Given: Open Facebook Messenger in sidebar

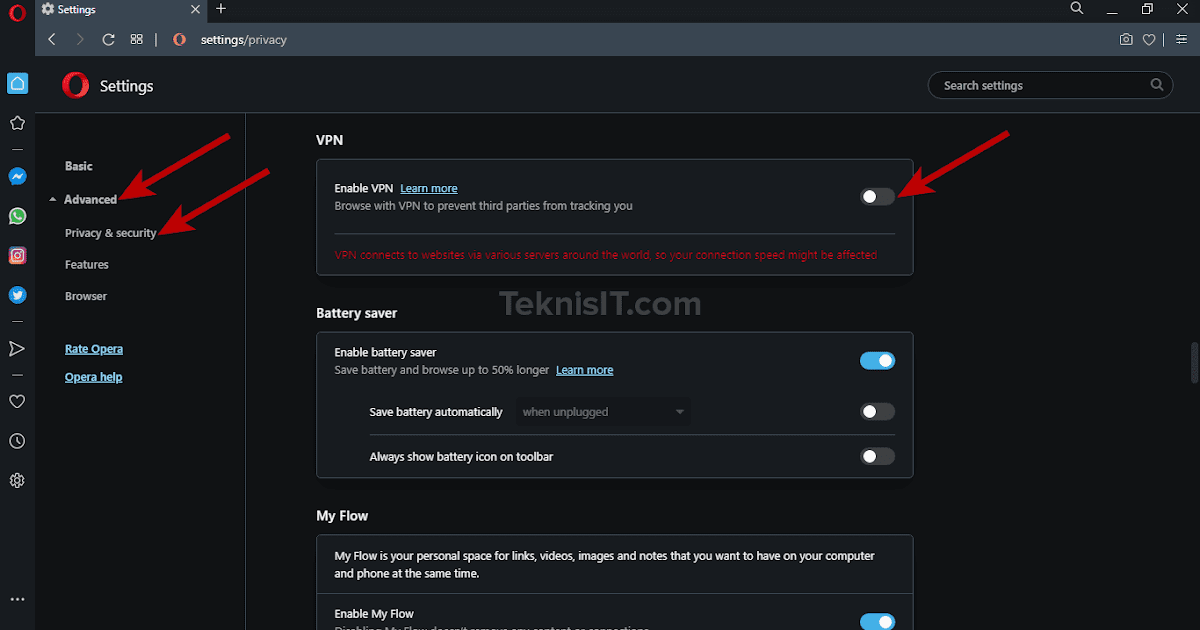Looking at the screenshot, I should tap(17, 177).
